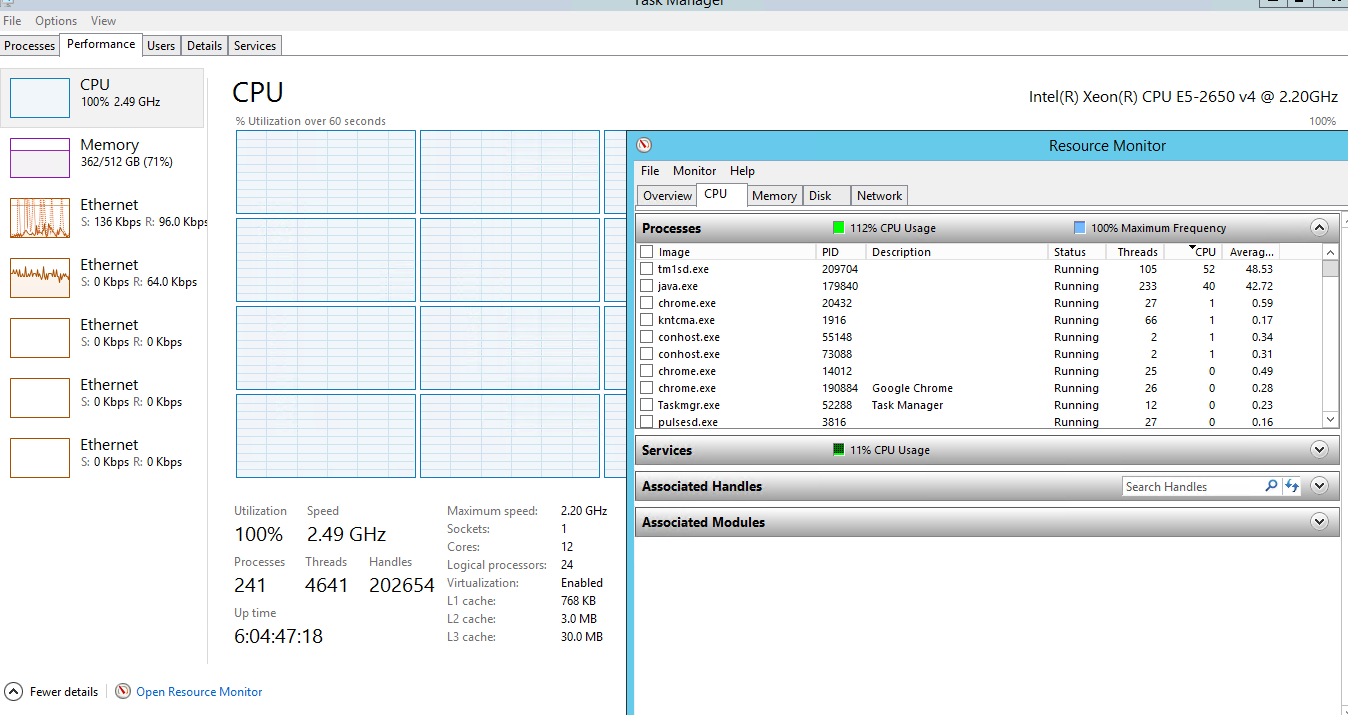Check the Taskmgr.exe process checkbox
This screenshot has width=1348, height=715.
pyautogui.click(x=647, y=405)
